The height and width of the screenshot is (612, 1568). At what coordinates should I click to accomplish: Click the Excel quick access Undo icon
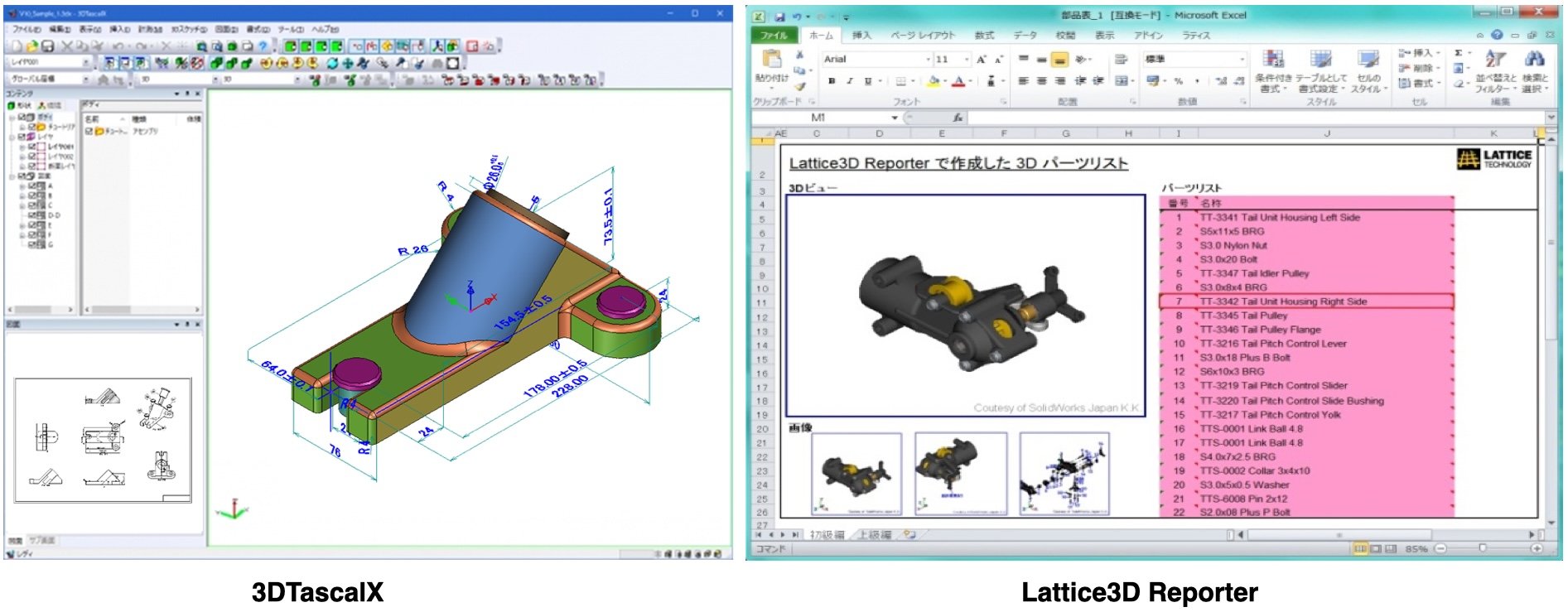click(x=797, y=16)
